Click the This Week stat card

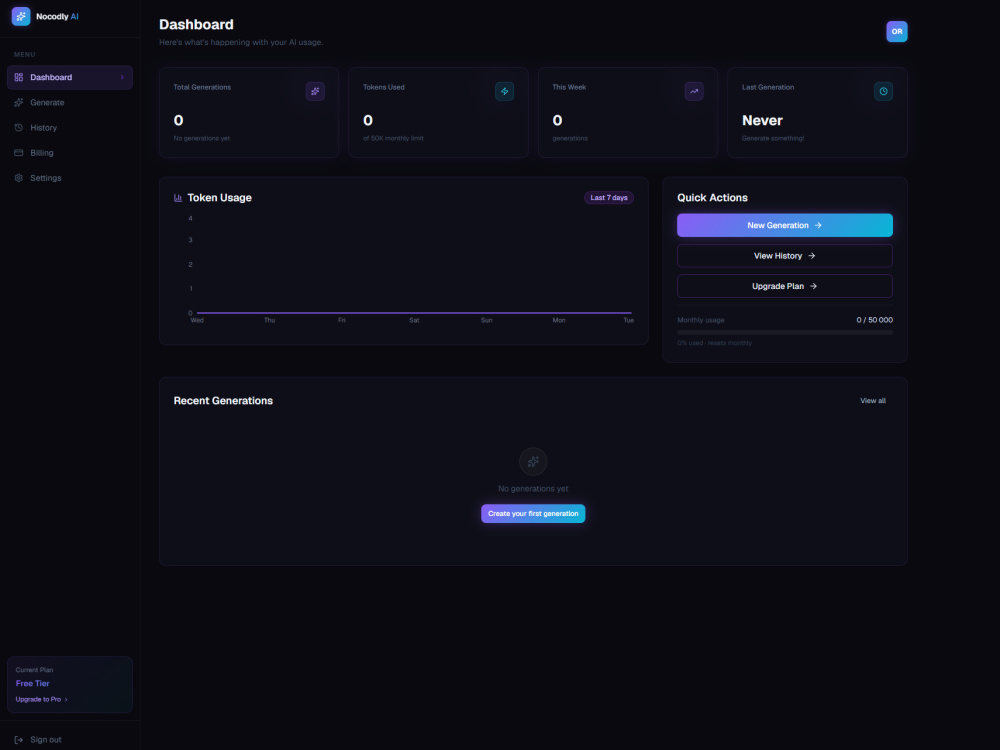[628, 112]
